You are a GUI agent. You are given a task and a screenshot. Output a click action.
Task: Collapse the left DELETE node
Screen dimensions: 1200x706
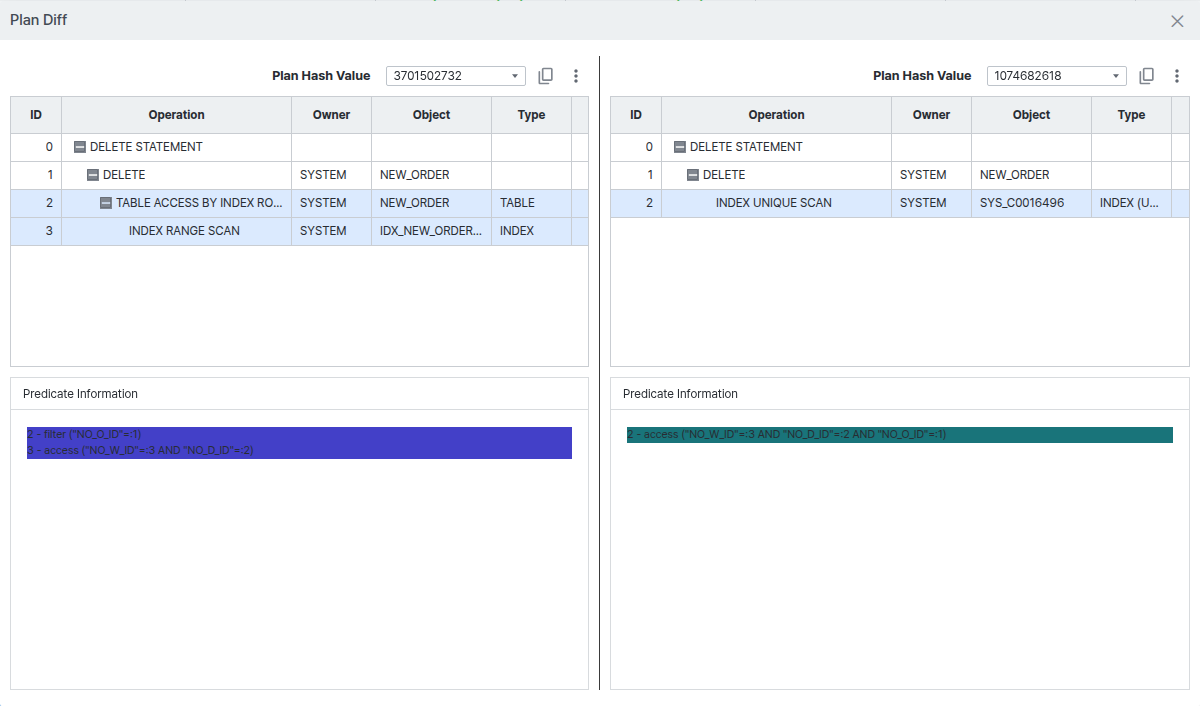[93, 175]
